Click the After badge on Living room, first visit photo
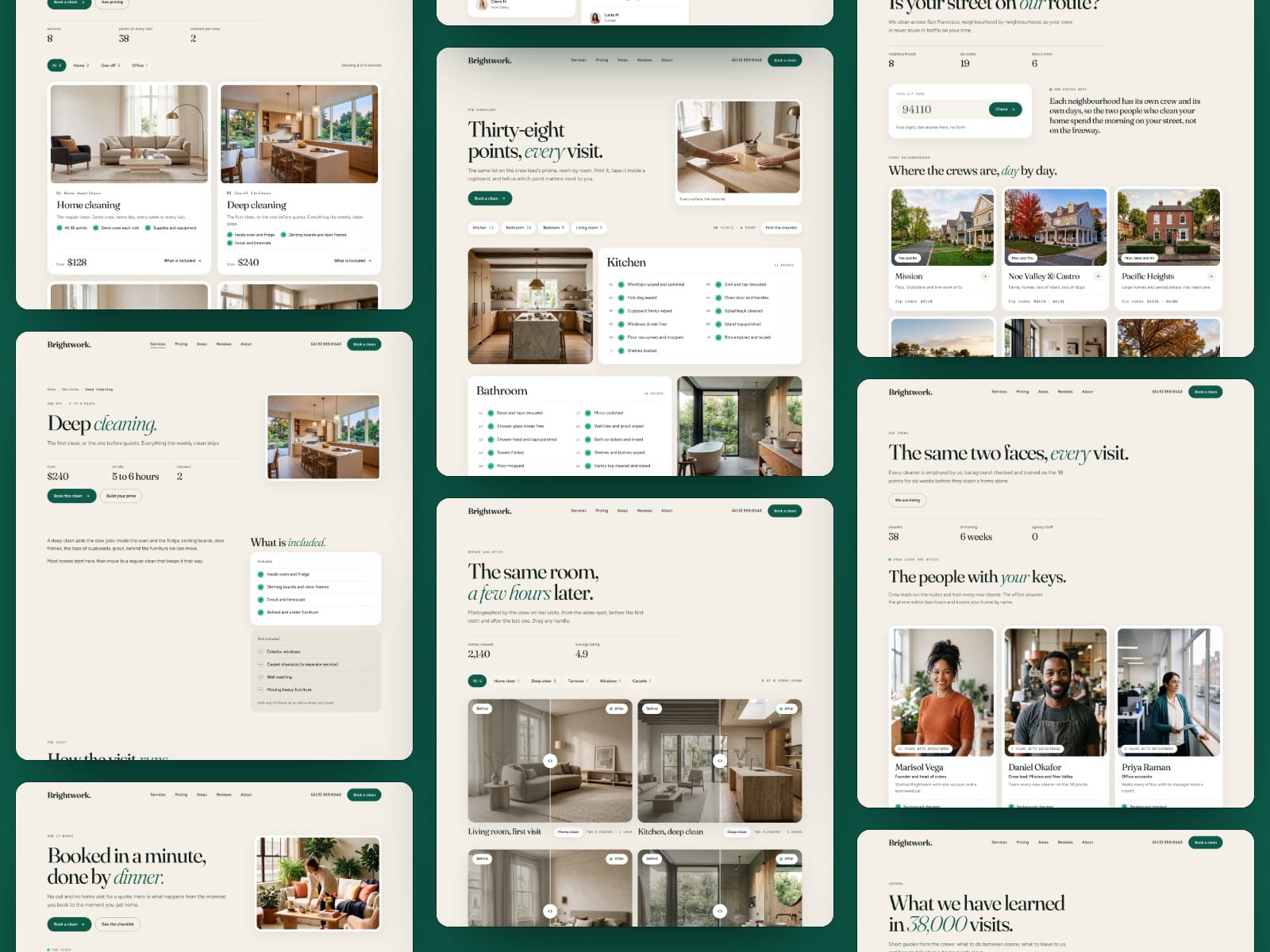The image size is (1270, 952). coord(617,708)
